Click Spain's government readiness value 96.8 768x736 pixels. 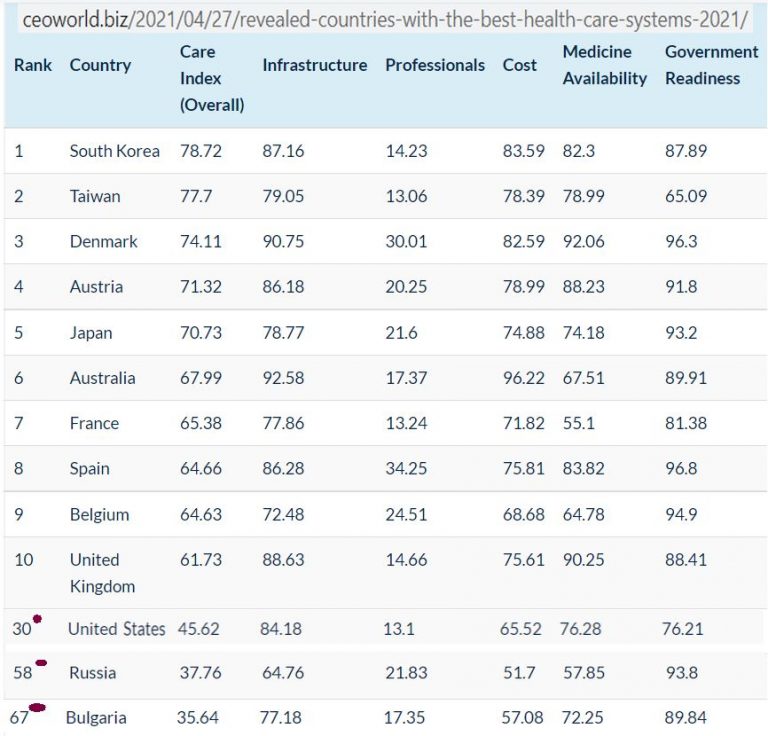pyautogui.click(x=685, y=468)
